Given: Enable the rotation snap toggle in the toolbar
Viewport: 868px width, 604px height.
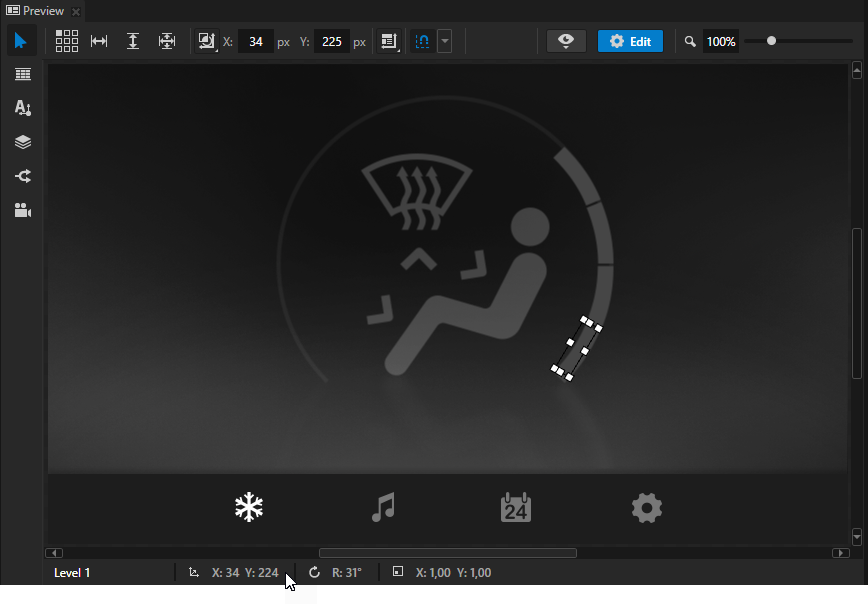Looking at the screenshot, I should (421, 41).
